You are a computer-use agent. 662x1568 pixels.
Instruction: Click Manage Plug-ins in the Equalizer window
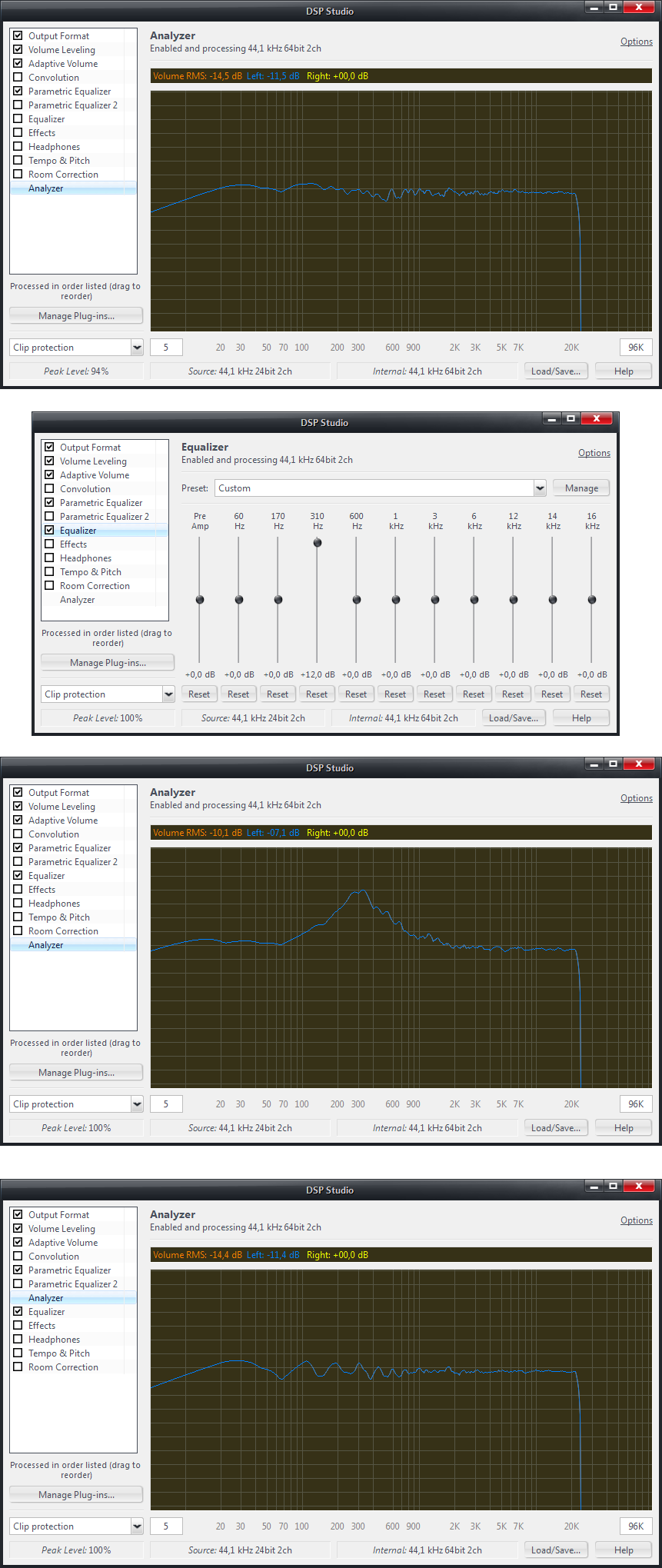pos(108,663)
